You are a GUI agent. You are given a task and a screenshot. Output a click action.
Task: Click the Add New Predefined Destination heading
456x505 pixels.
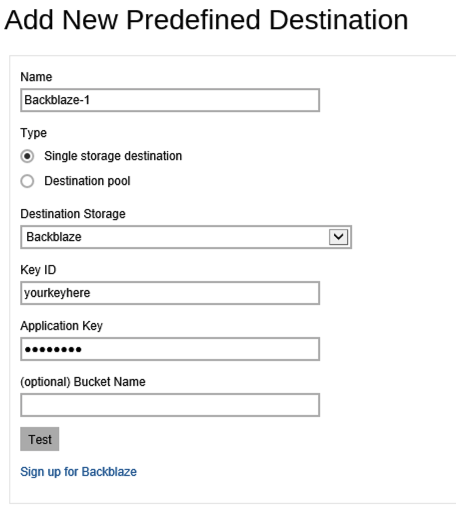click(206, 20)
